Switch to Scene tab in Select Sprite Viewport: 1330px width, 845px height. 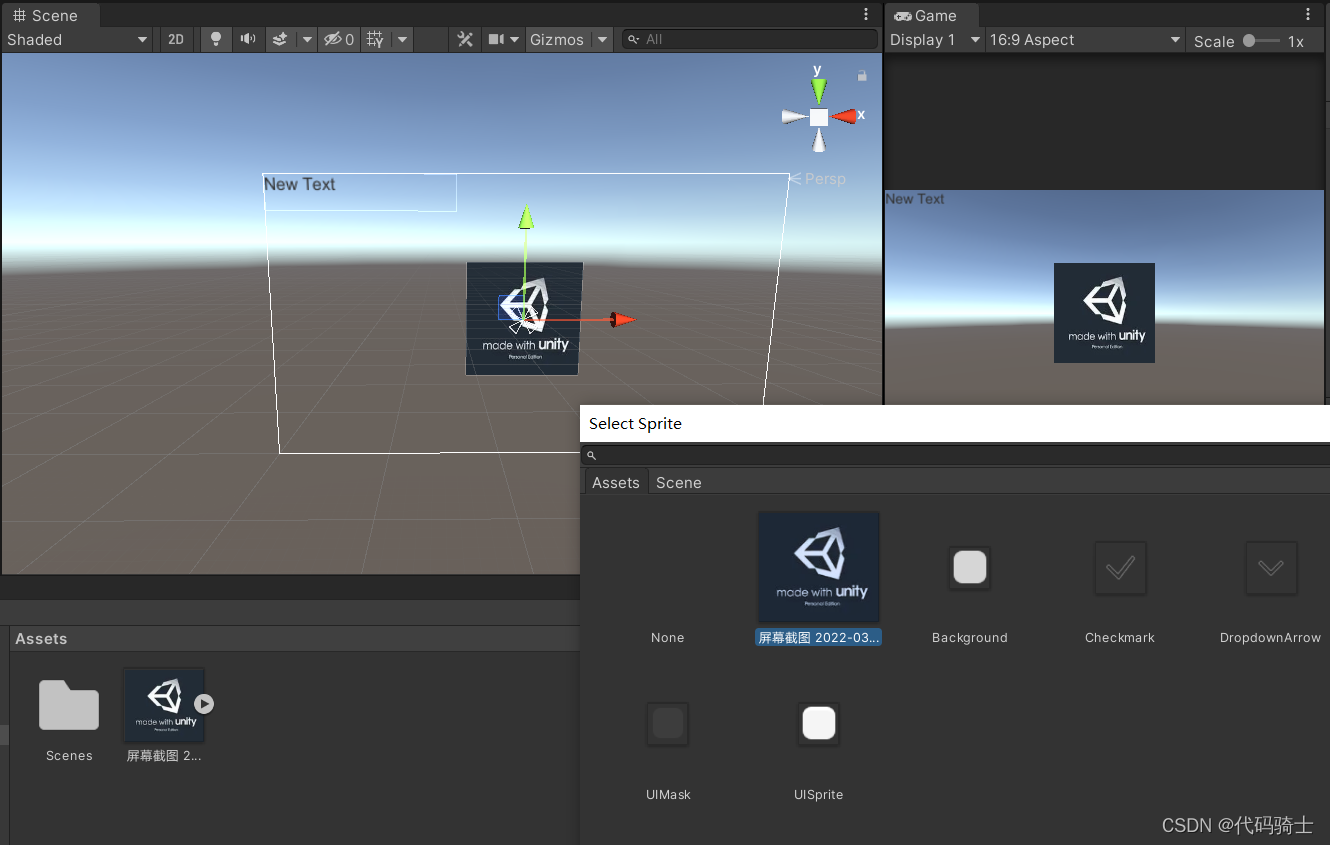pyautogui.click(x=679, y=482)
